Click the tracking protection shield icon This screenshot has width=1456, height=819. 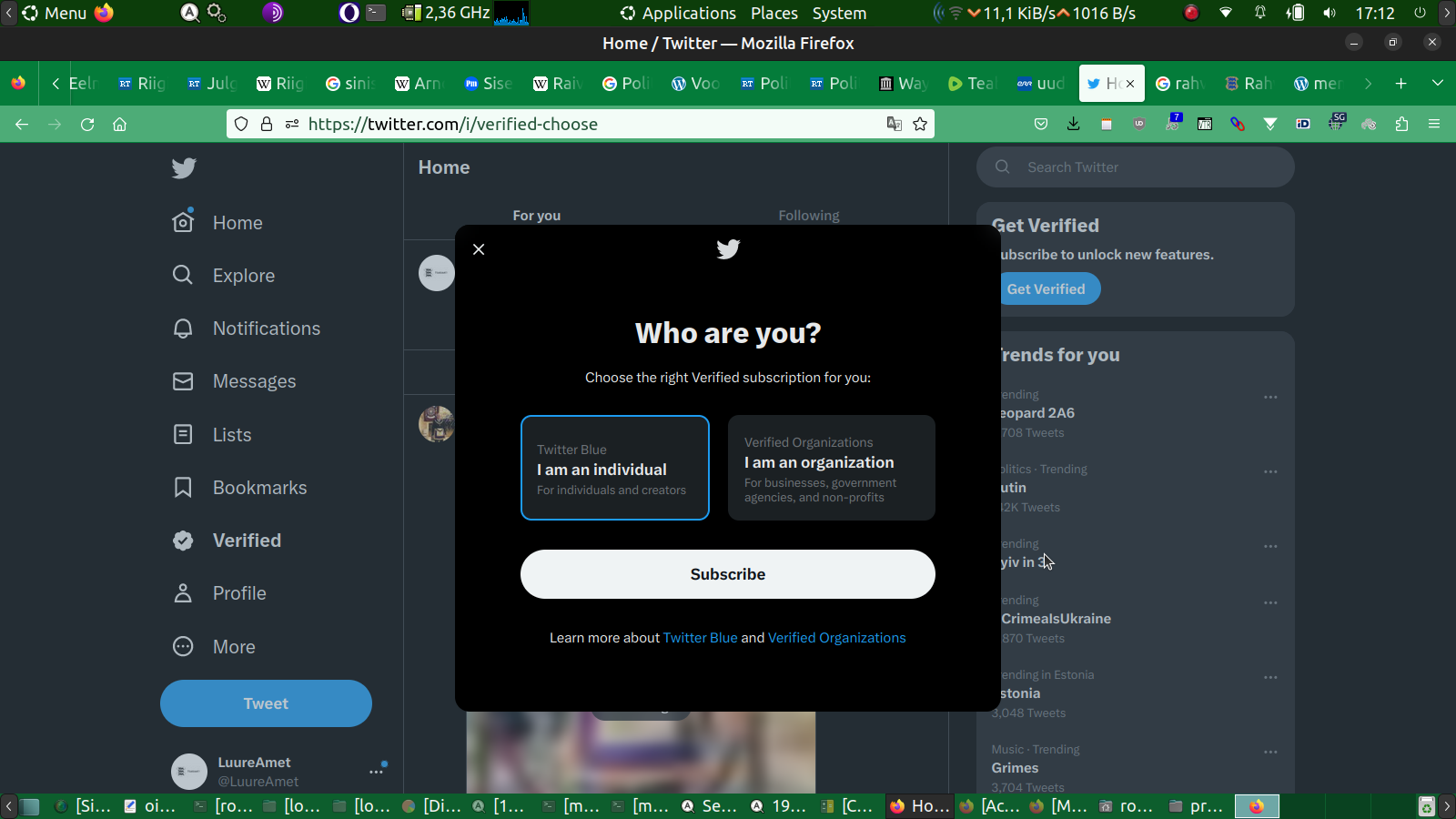[241, 124]
